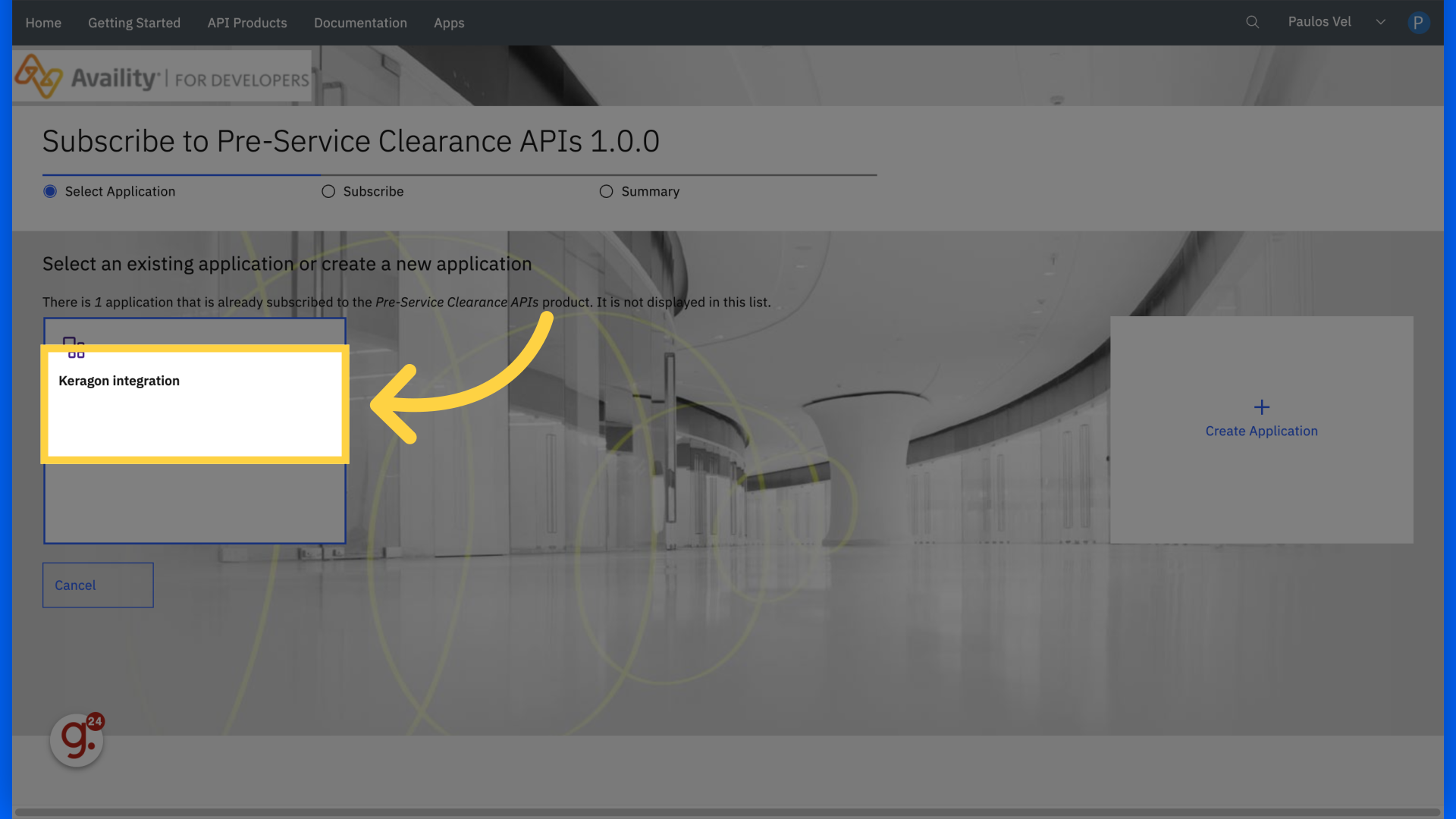Viewport: 1456px width, 819px height.
Task: Click the page title Subscribe to Pre-Service Clearance APIs
Action: 351,141
